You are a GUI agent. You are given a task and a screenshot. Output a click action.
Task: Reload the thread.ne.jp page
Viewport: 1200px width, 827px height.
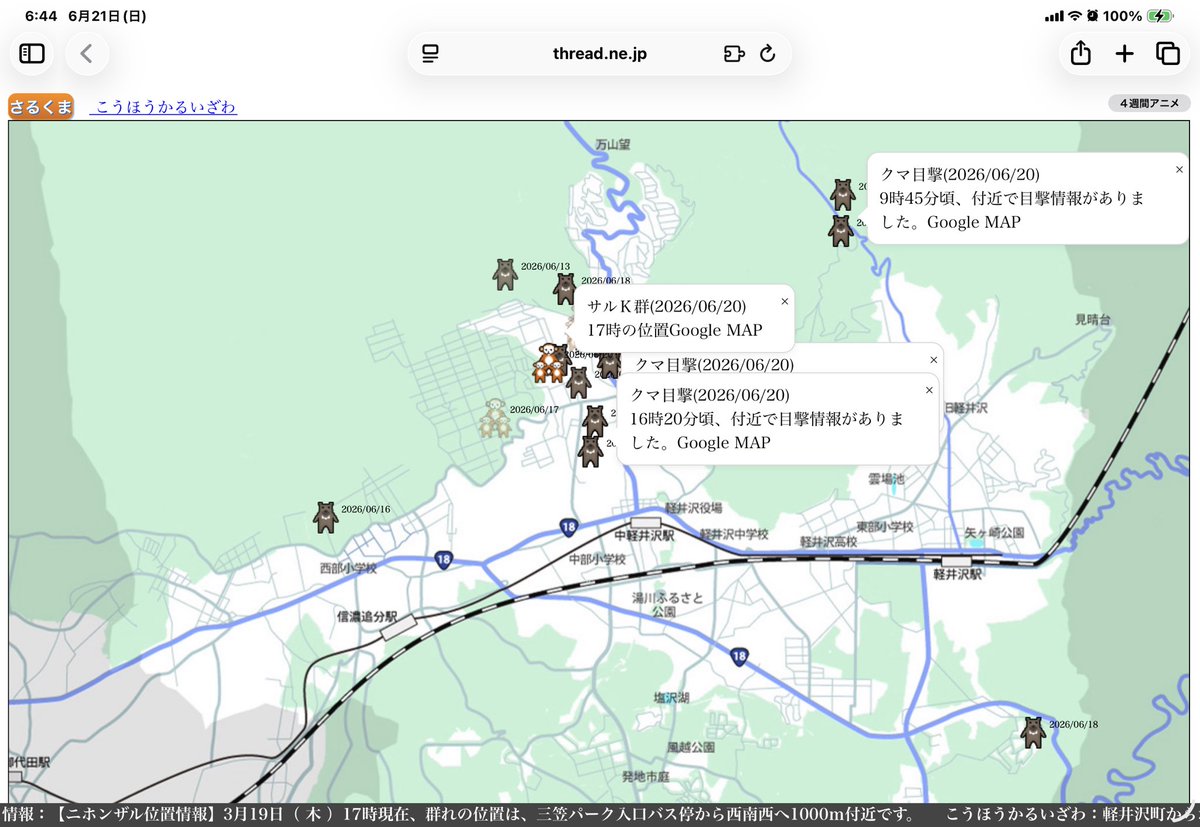tap(768, 54)
